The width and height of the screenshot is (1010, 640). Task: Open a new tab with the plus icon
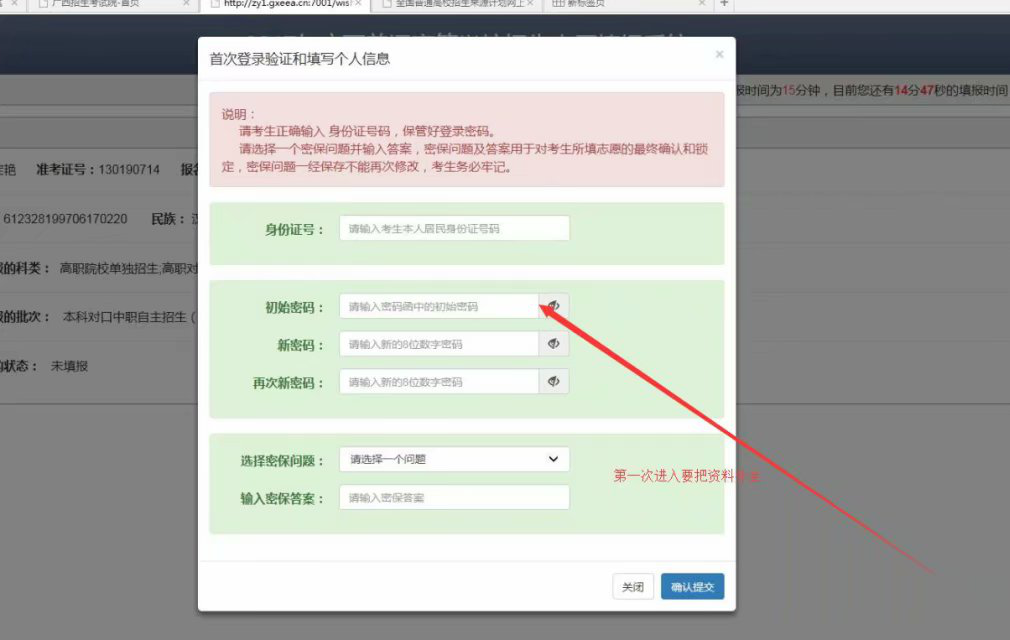click(x=724, y=4)
